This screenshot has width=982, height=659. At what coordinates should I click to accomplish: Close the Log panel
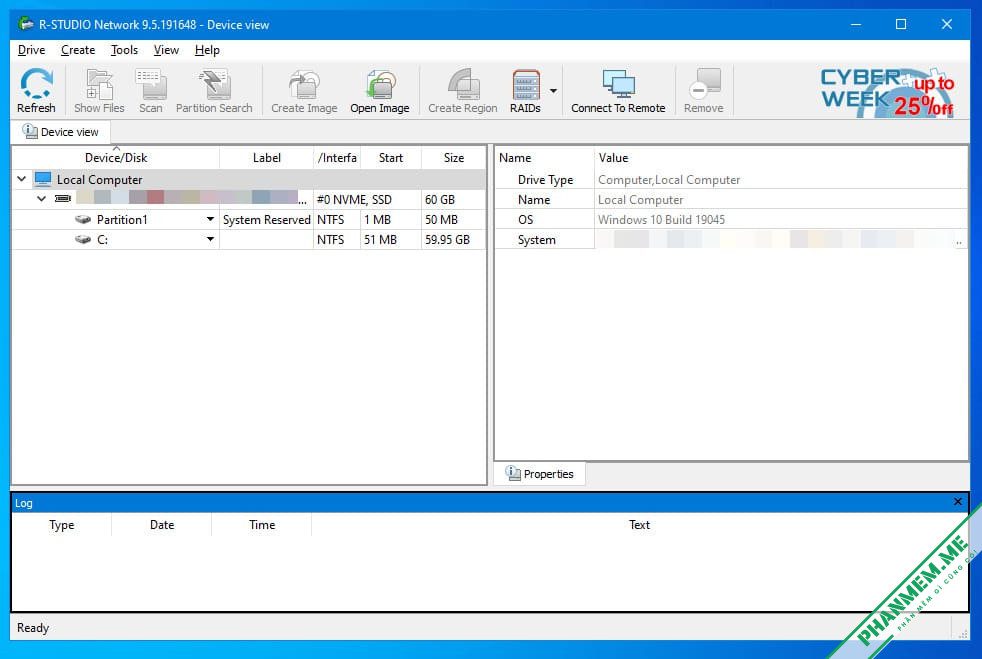[958, 502]
